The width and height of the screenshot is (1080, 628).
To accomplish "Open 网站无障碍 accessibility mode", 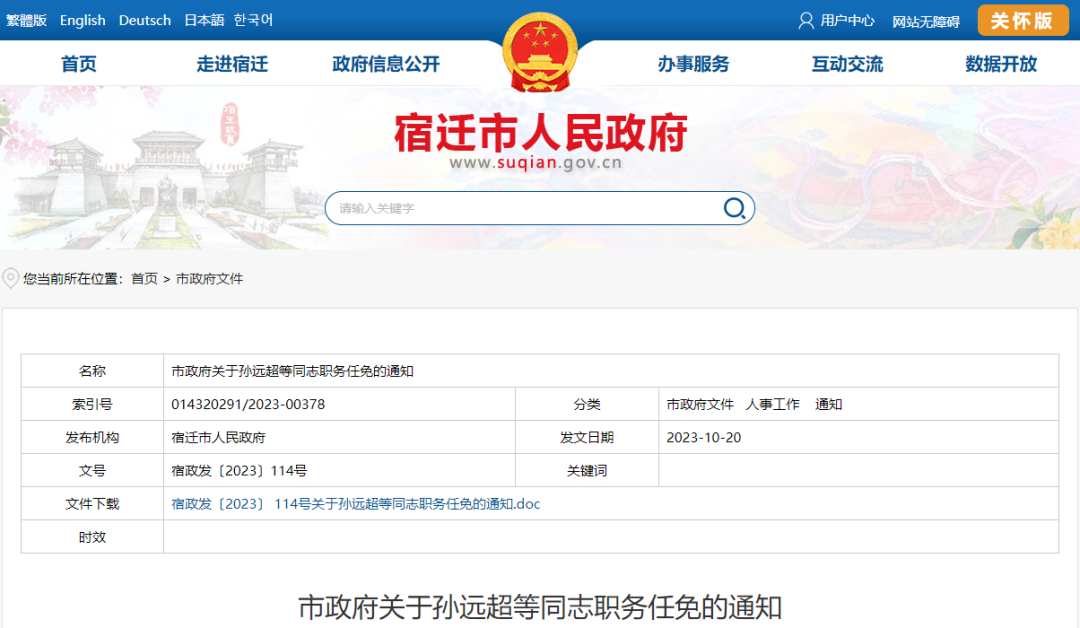I will pos(926,21).
